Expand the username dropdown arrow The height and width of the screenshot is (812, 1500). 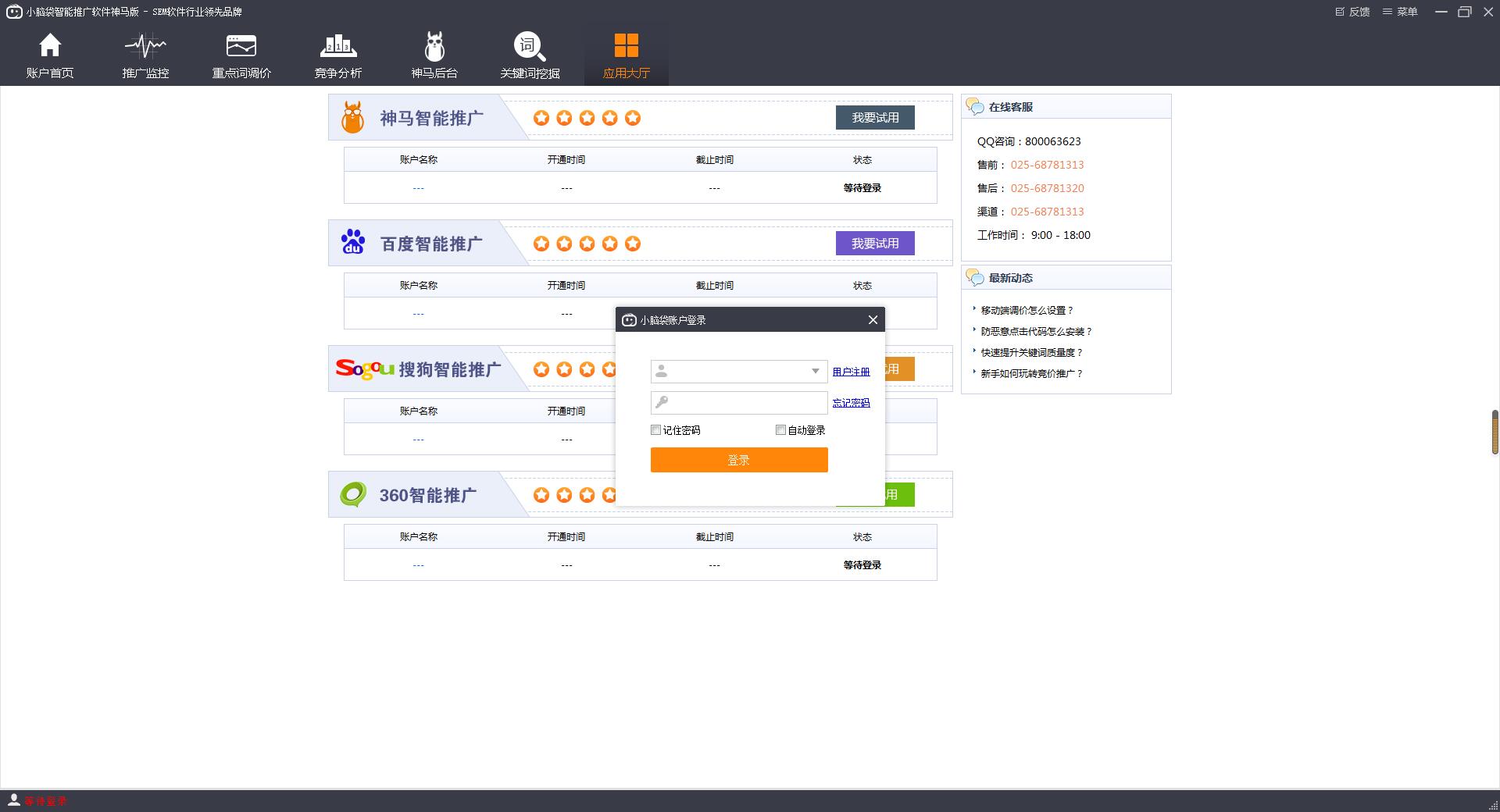pyautogui.click(x=815, y=372)
